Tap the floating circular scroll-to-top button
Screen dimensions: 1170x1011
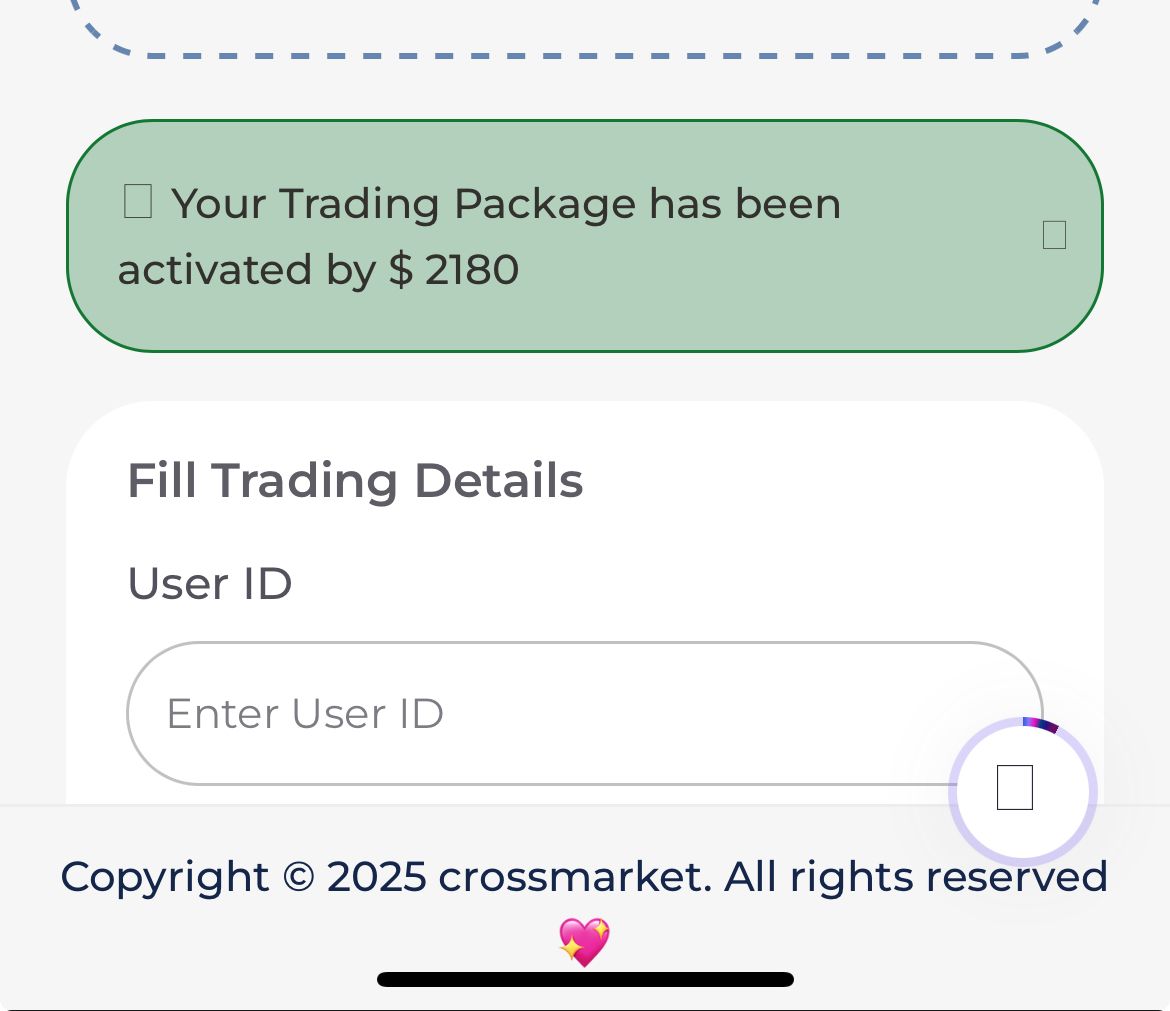[x=1015, y=788]
